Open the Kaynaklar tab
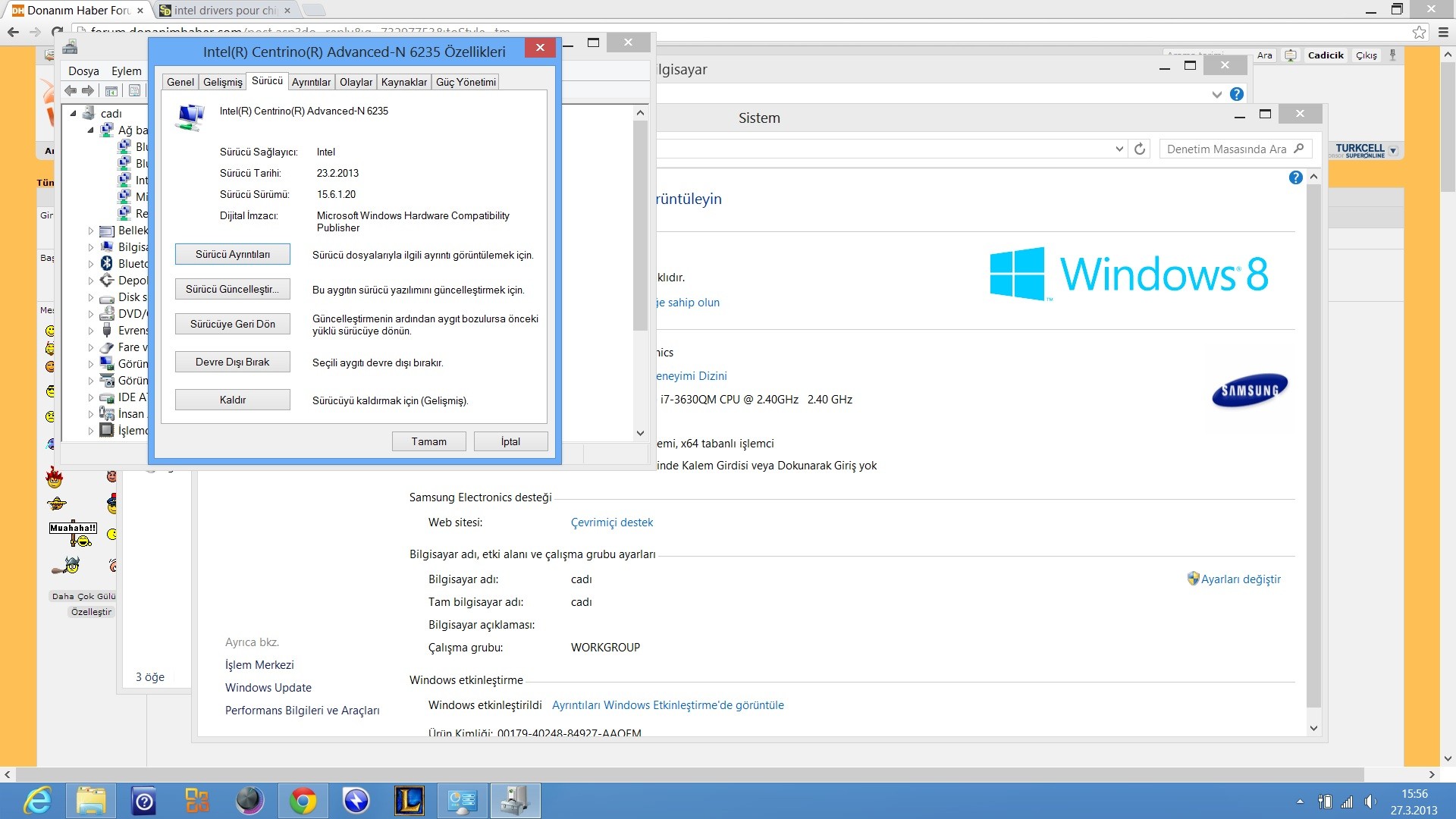 (x=404, y=82)
